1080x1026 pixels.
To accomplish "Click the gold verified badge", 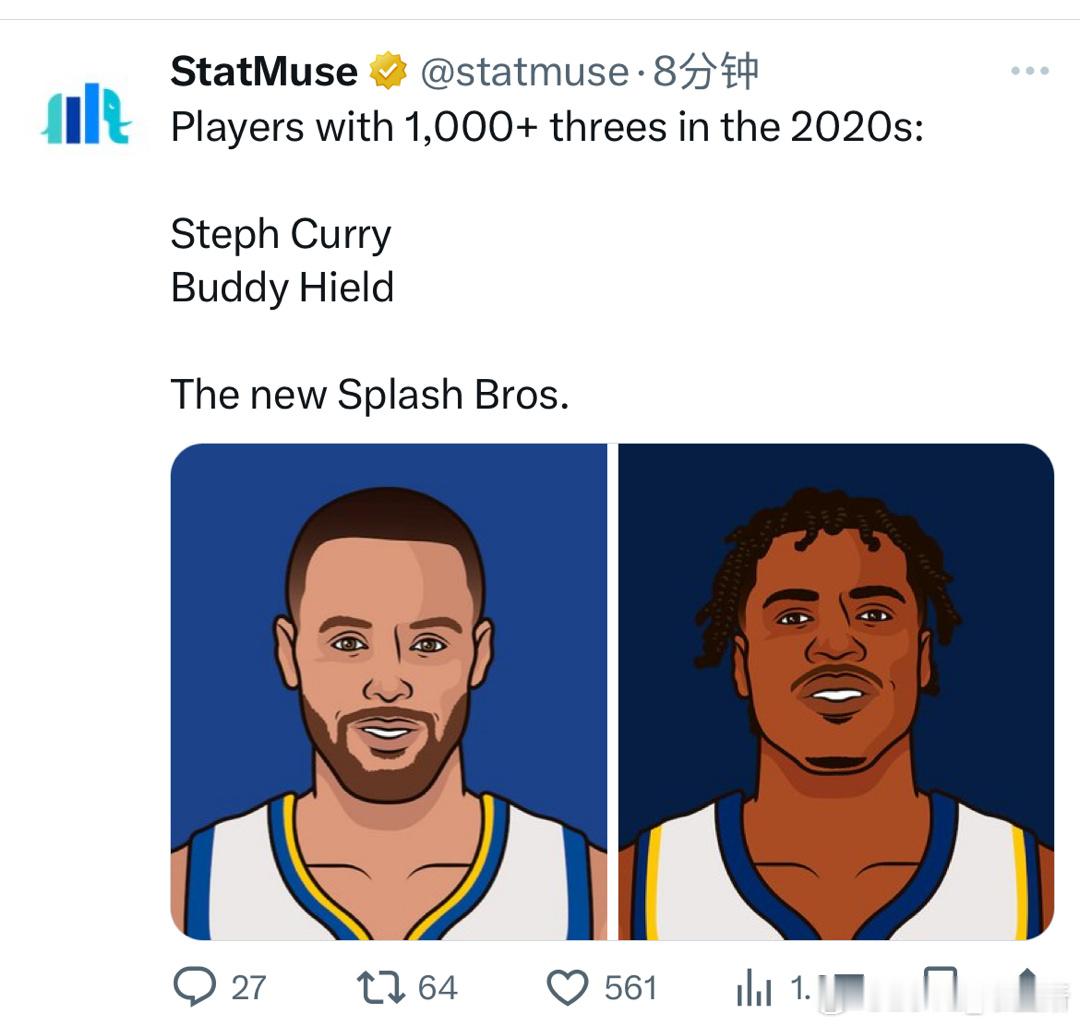I will click(388, 72).
